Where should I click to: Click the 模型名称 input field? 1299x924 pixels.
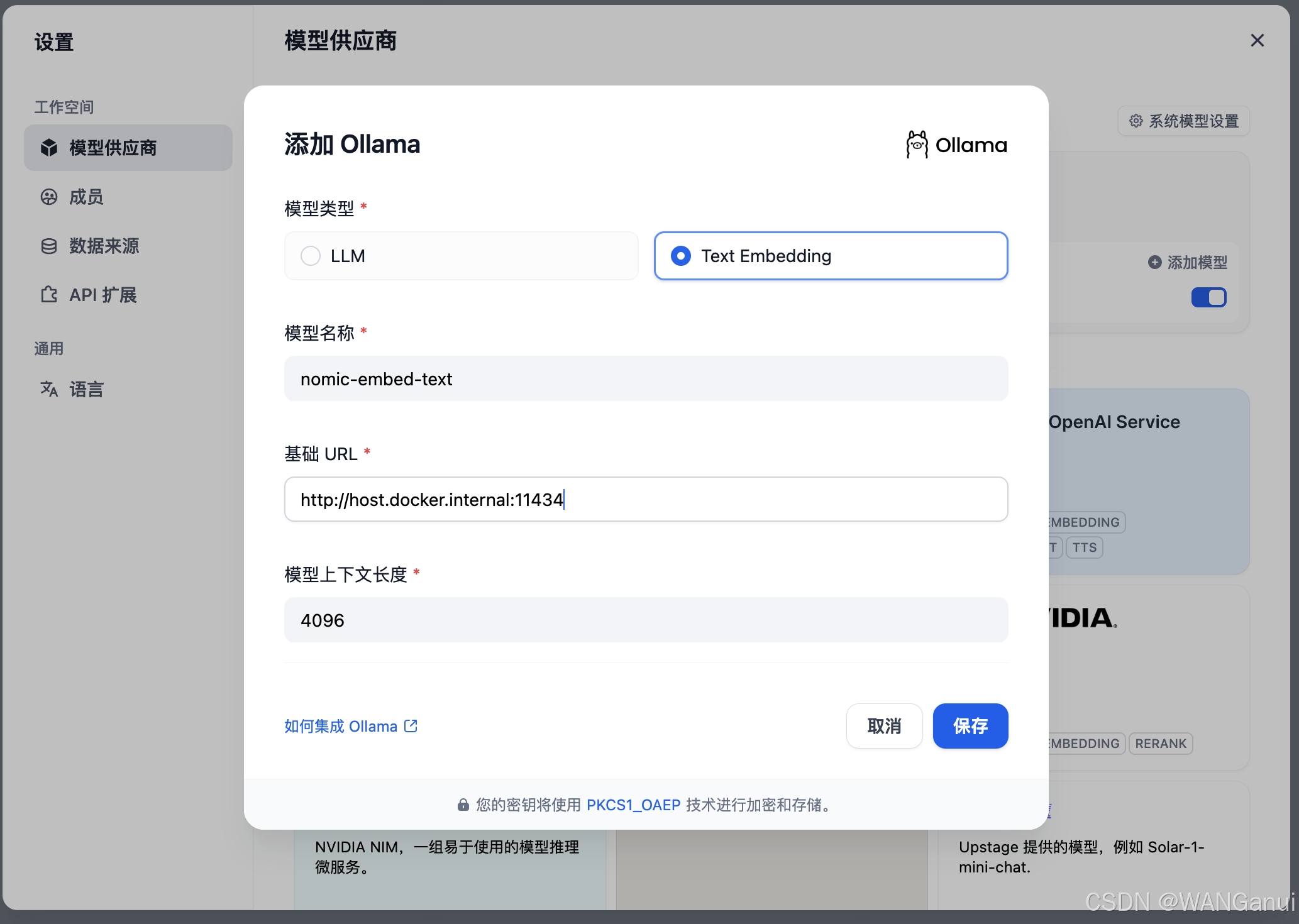646,379
